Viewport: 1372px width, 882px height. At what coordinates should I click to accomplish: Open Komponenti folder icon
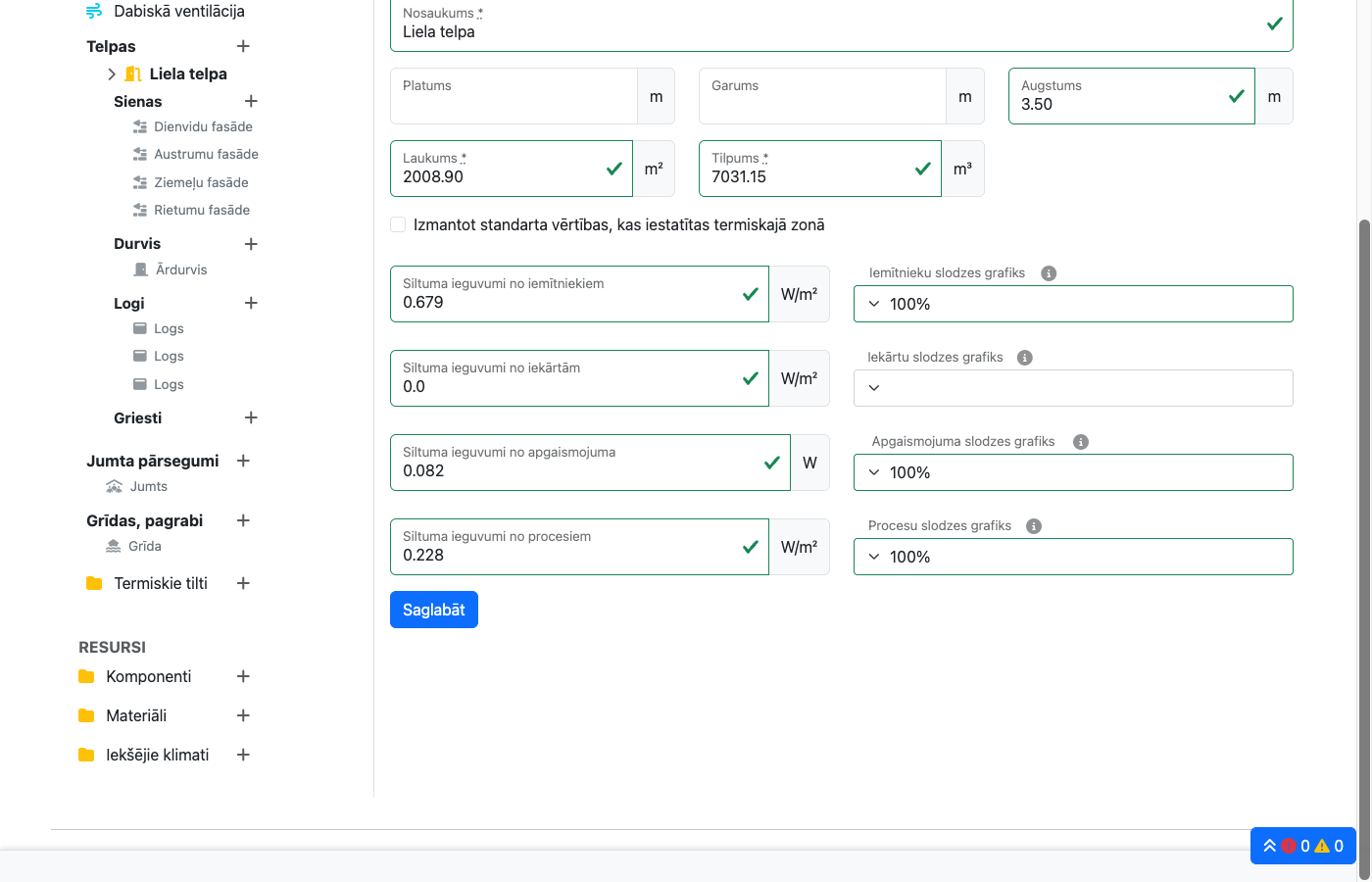pos(86,676)
